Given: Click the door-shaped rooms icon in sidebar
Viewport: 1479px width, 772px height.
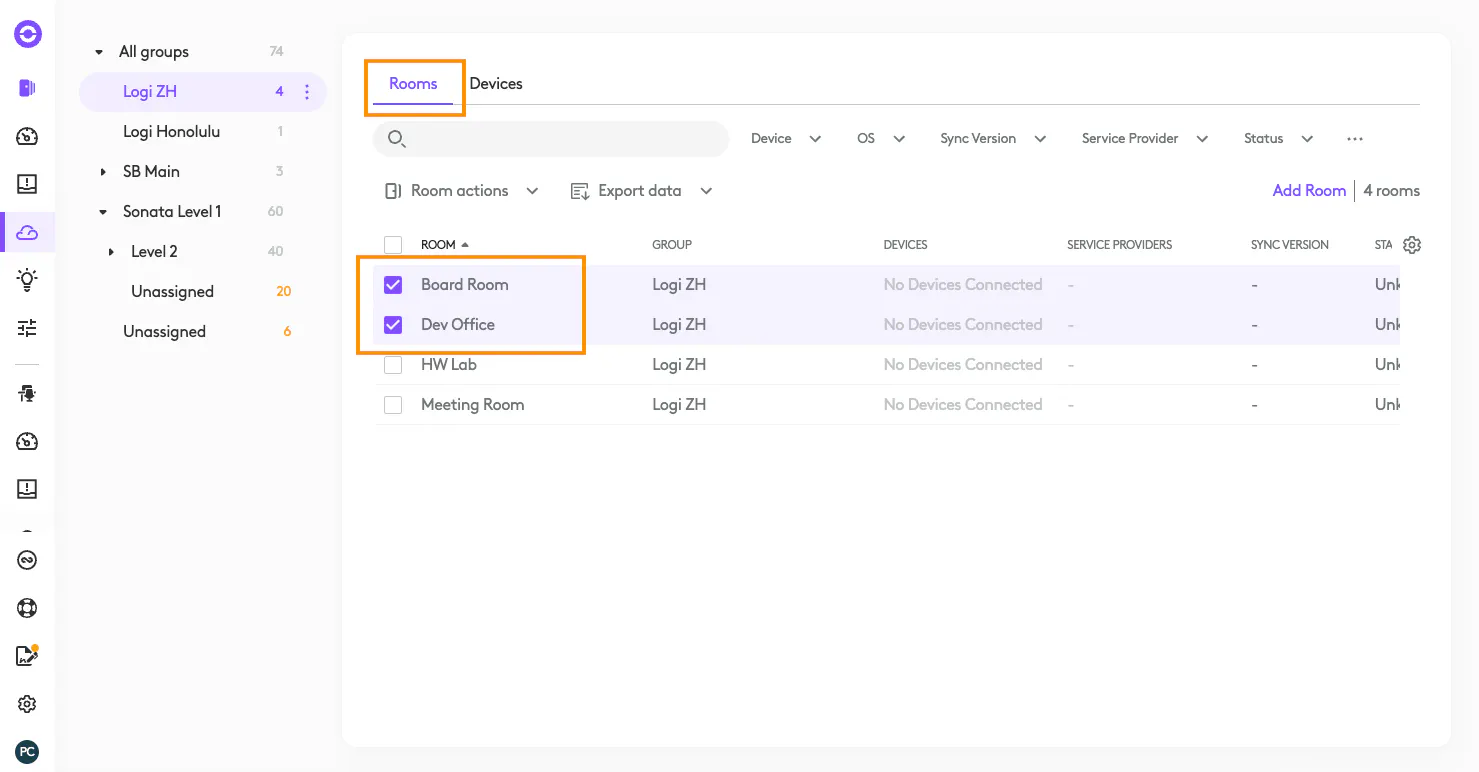Looking at the screenshot, I should (x=27, y=88).
